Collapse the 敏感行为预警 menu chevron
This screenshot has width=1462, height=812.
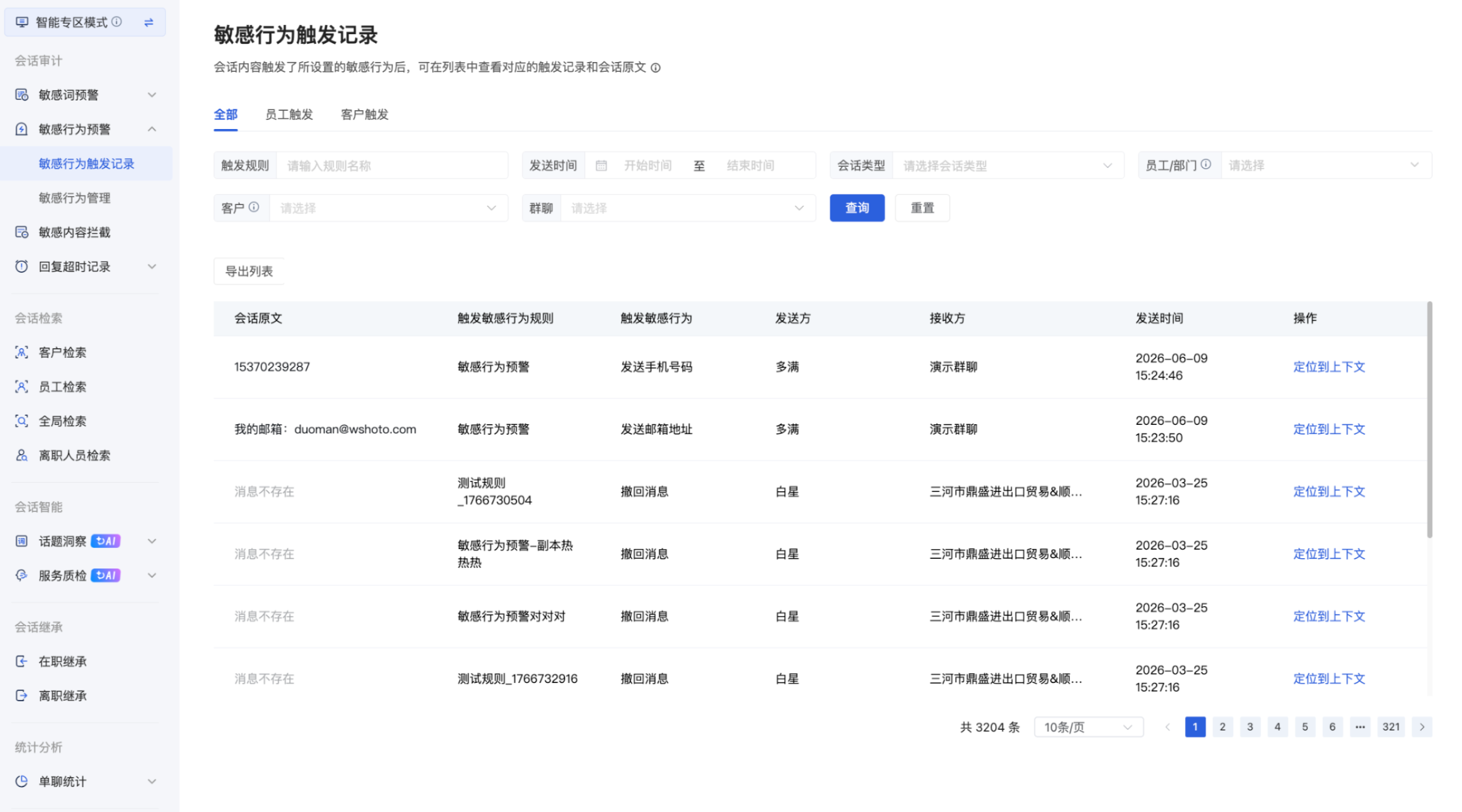[152, 129]
